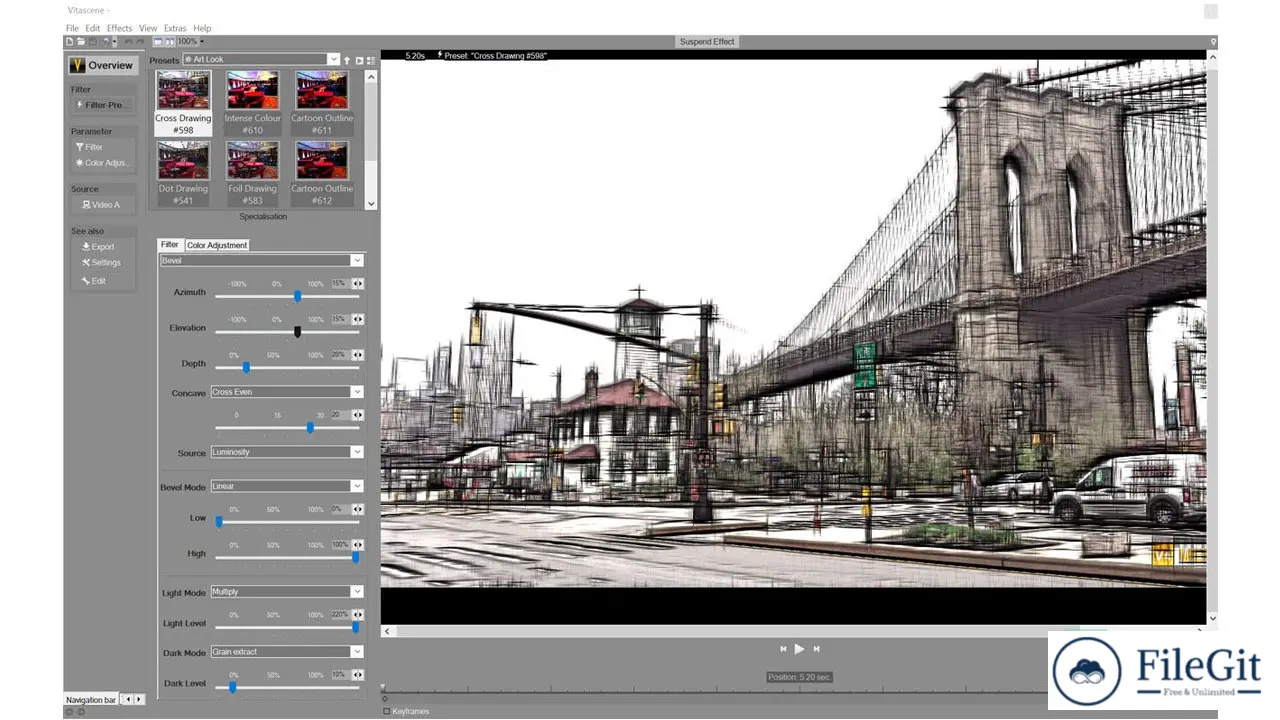Expand the Light Mode Multiply dropdown
The height and width of the screenshot is (720, 1280).
(287, 592)
